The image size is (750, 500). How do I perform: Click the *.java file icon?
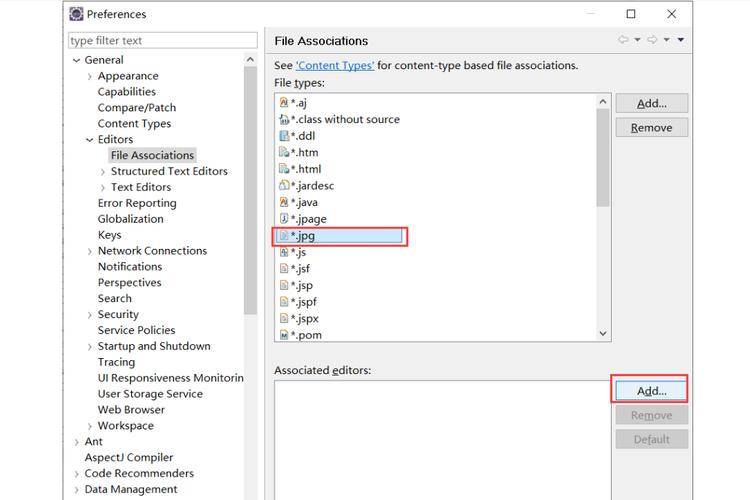tap(284, 202)
